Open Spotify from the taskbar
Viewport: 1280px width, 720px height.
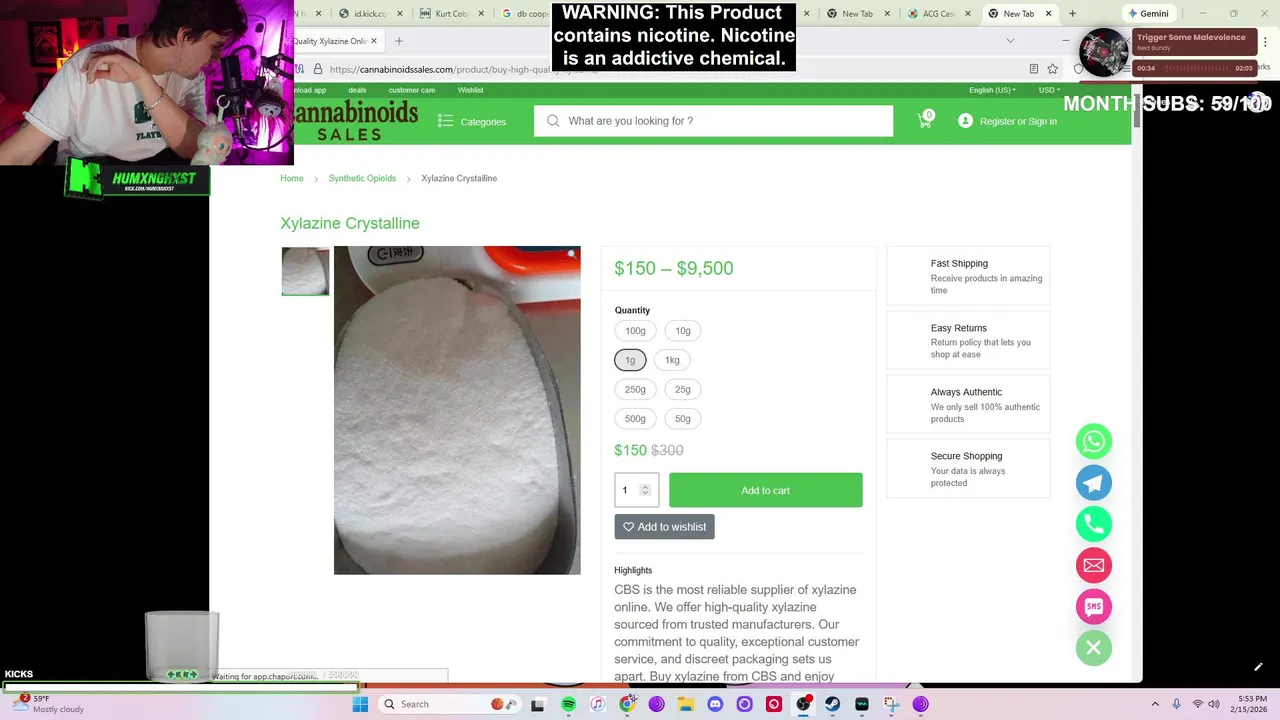pos(568,704)
